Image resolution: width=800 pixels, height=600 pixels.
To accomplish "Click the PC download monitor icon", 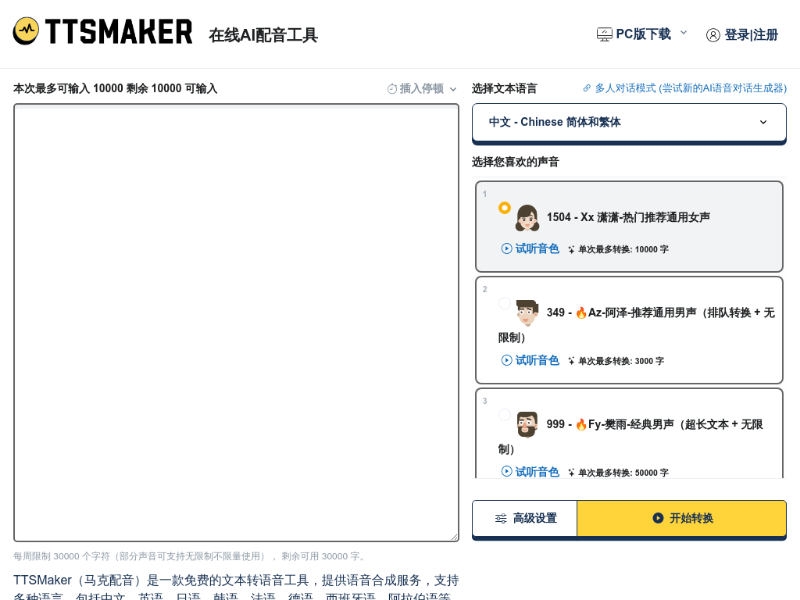I will tap(604, 34).
